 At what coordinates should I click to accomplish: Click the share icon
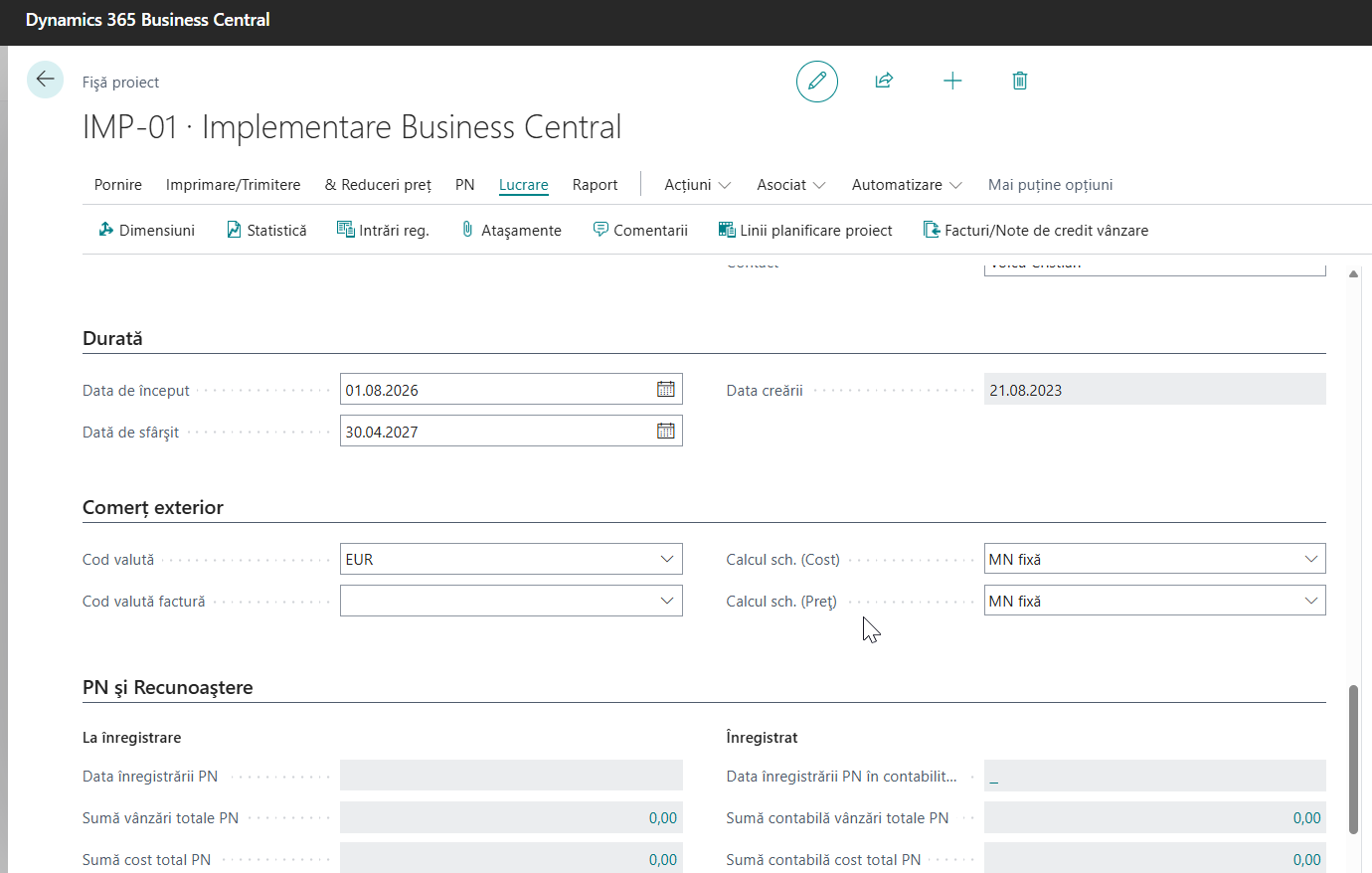point(884,81)
